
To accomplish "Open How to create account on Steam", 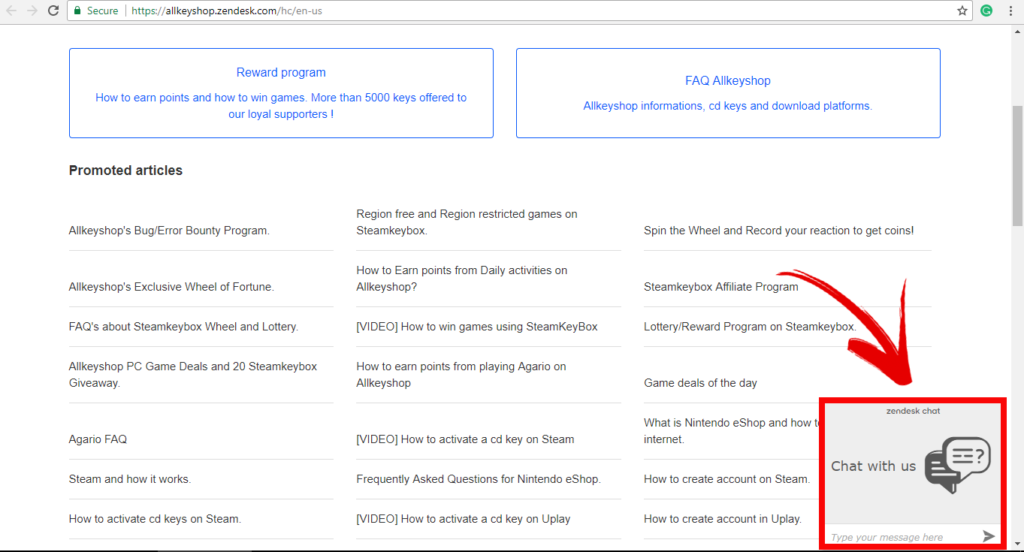I will pyautogui.click(x=726, y=479).
